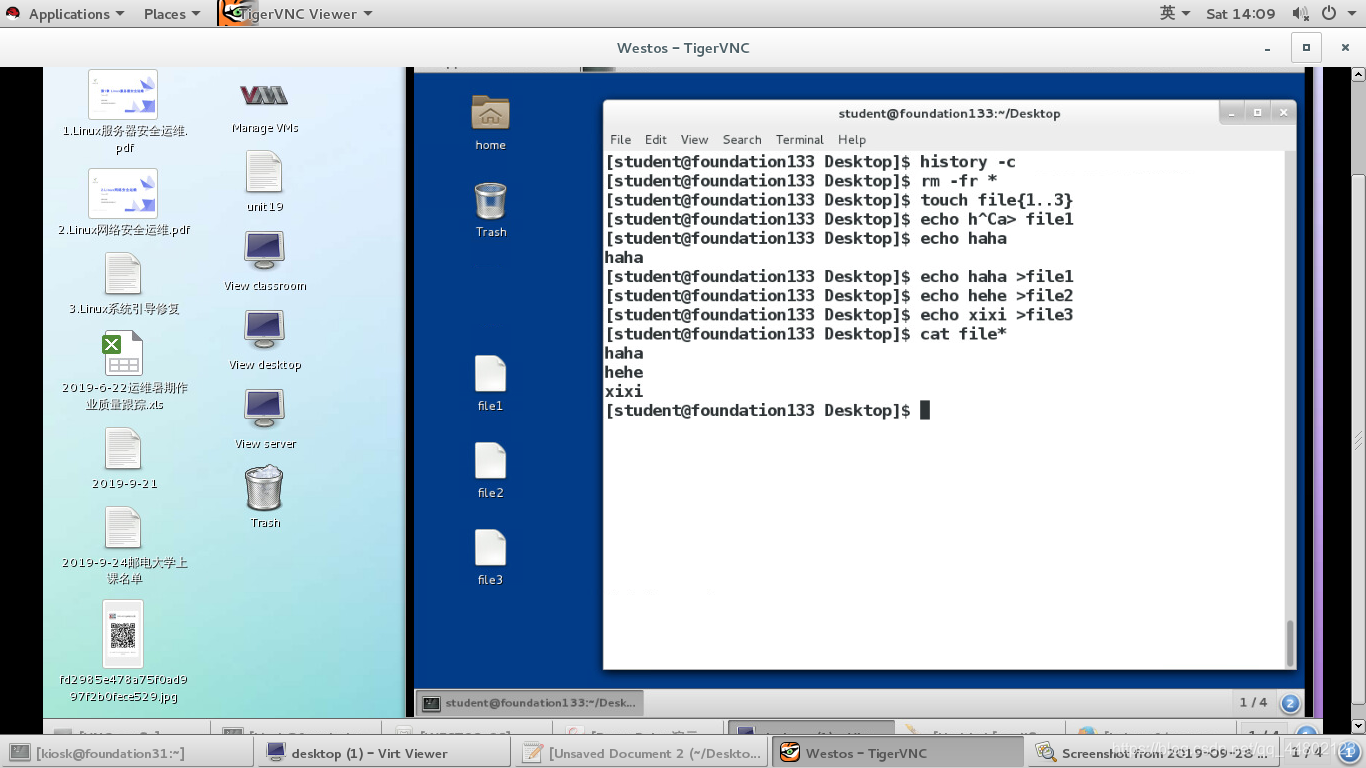Open terminal View menu
Screen dimensions: 1366x768
pyautogui.click(x=694, y=140)
